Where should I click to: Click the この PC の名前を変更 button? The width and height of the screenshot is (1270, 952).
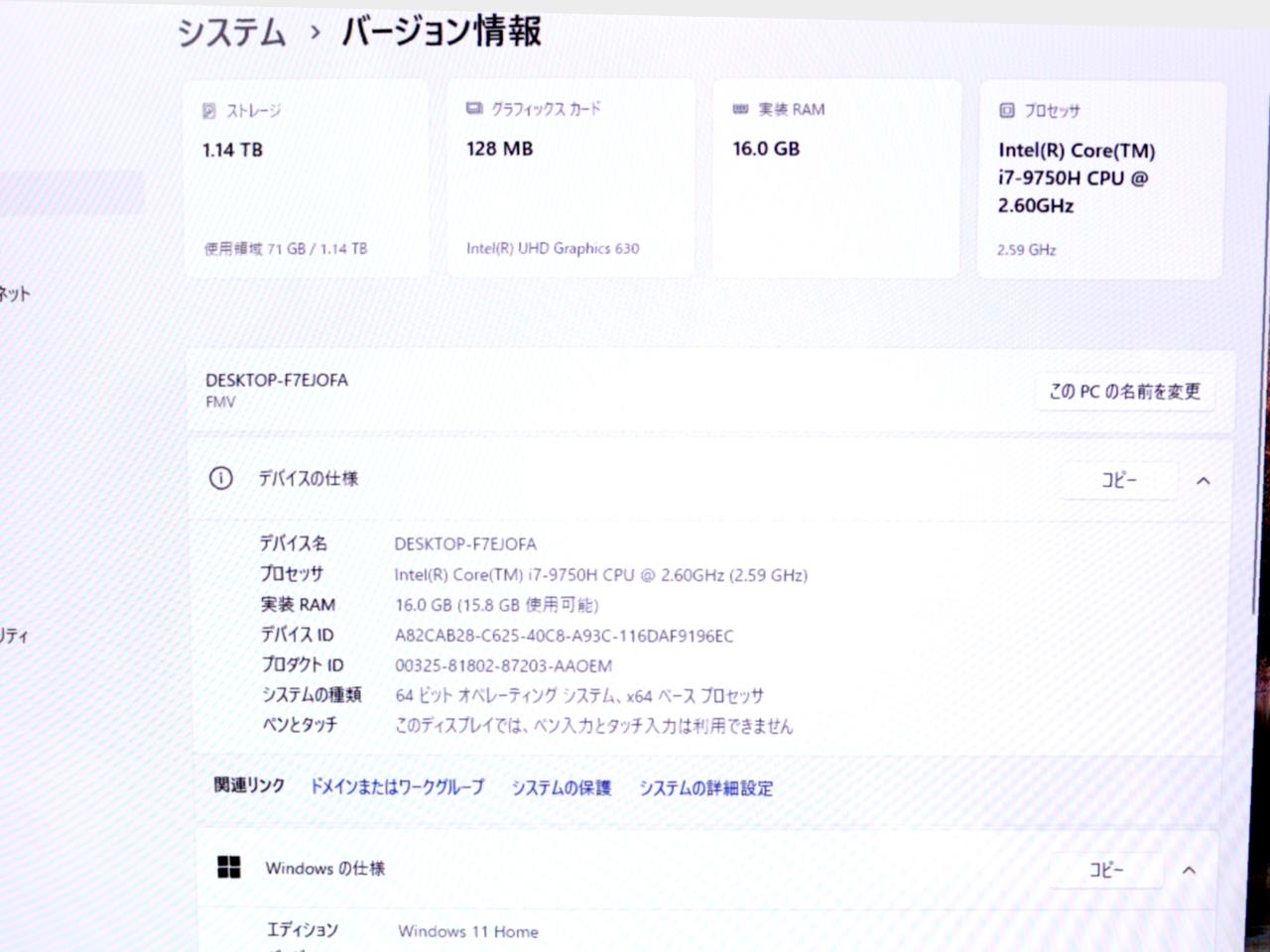tap(1124, 392)
